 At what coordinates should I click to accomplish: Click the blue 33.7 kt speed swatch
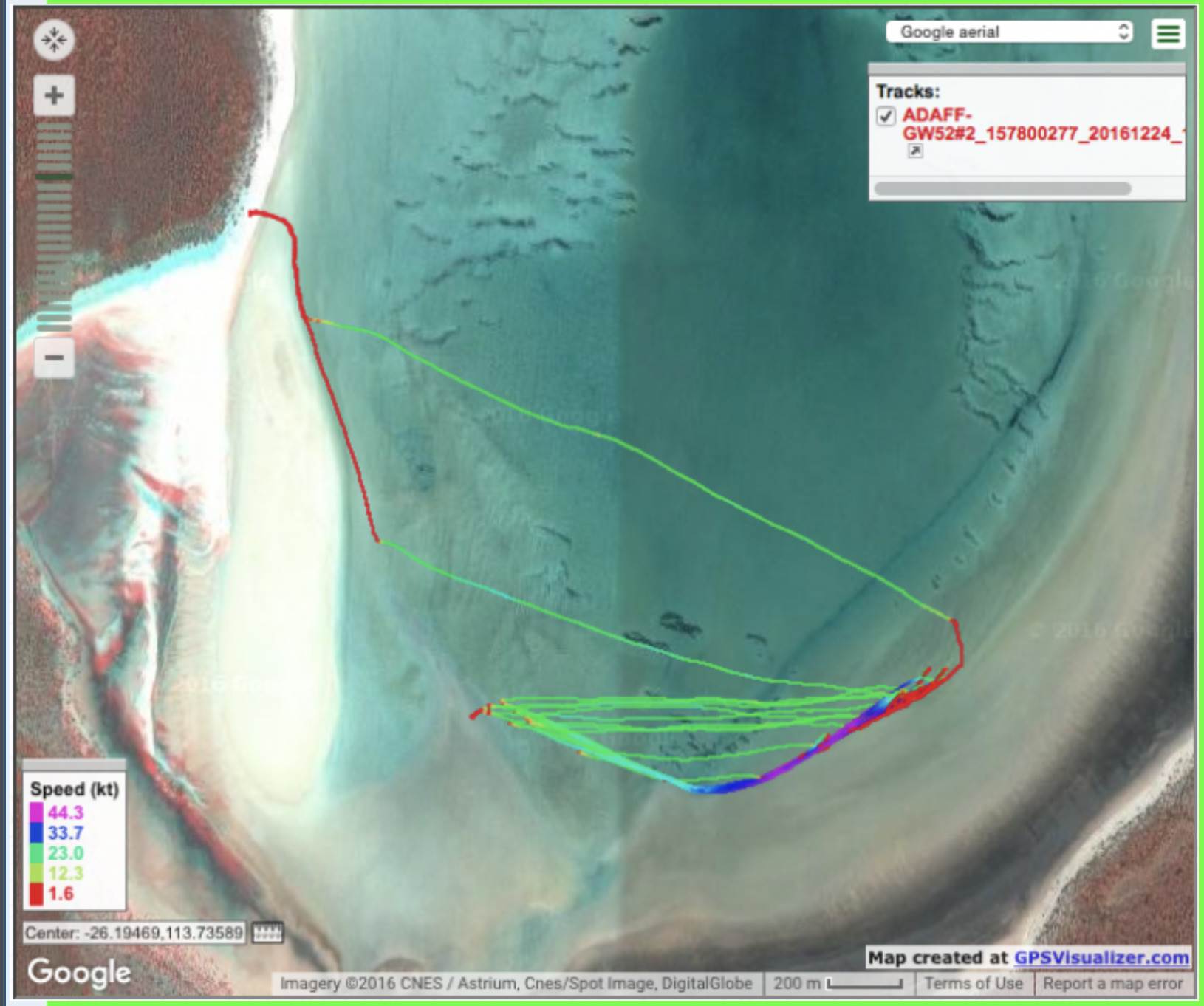pyautogui.click(x=36, y=833)
